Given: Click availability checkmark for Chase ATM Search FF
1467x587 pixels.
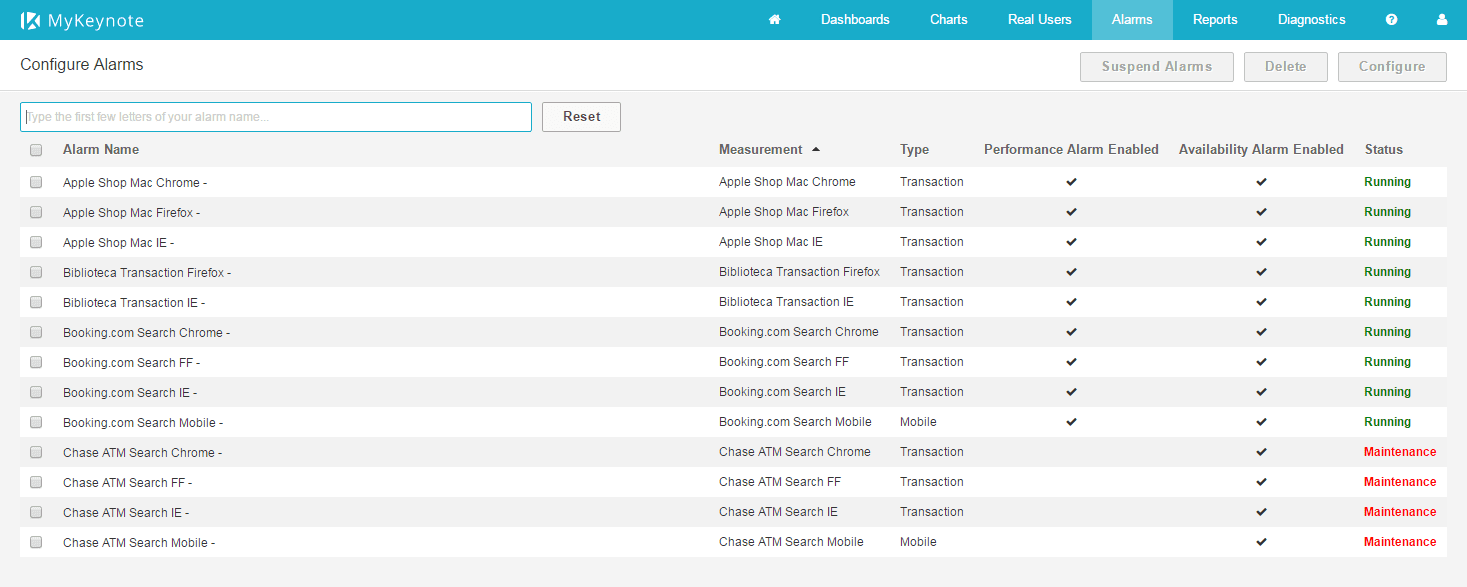Looking at the screenshot, I should (x=1261, y=482).
